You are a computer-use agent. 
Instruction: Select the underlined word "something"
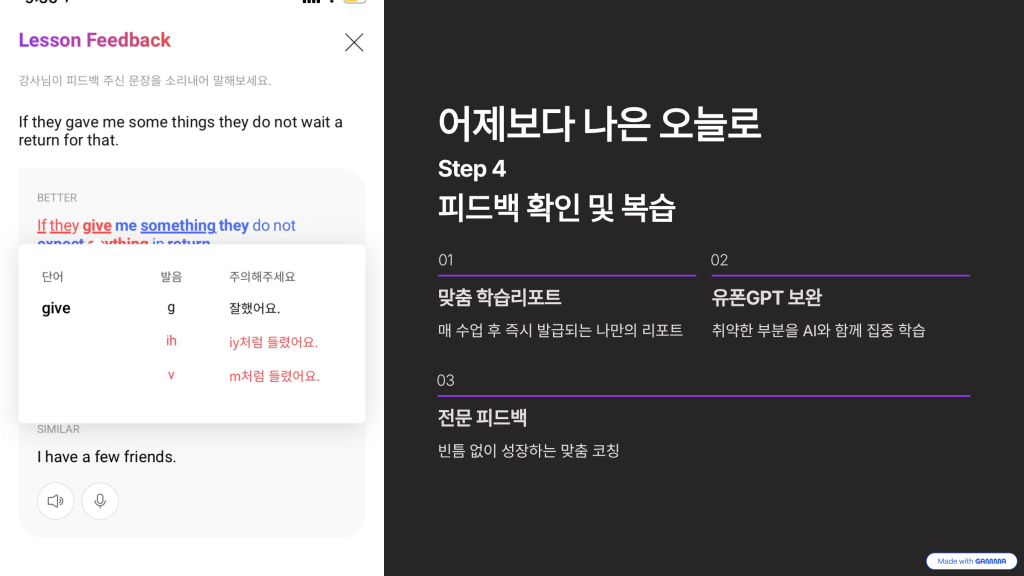178,226
